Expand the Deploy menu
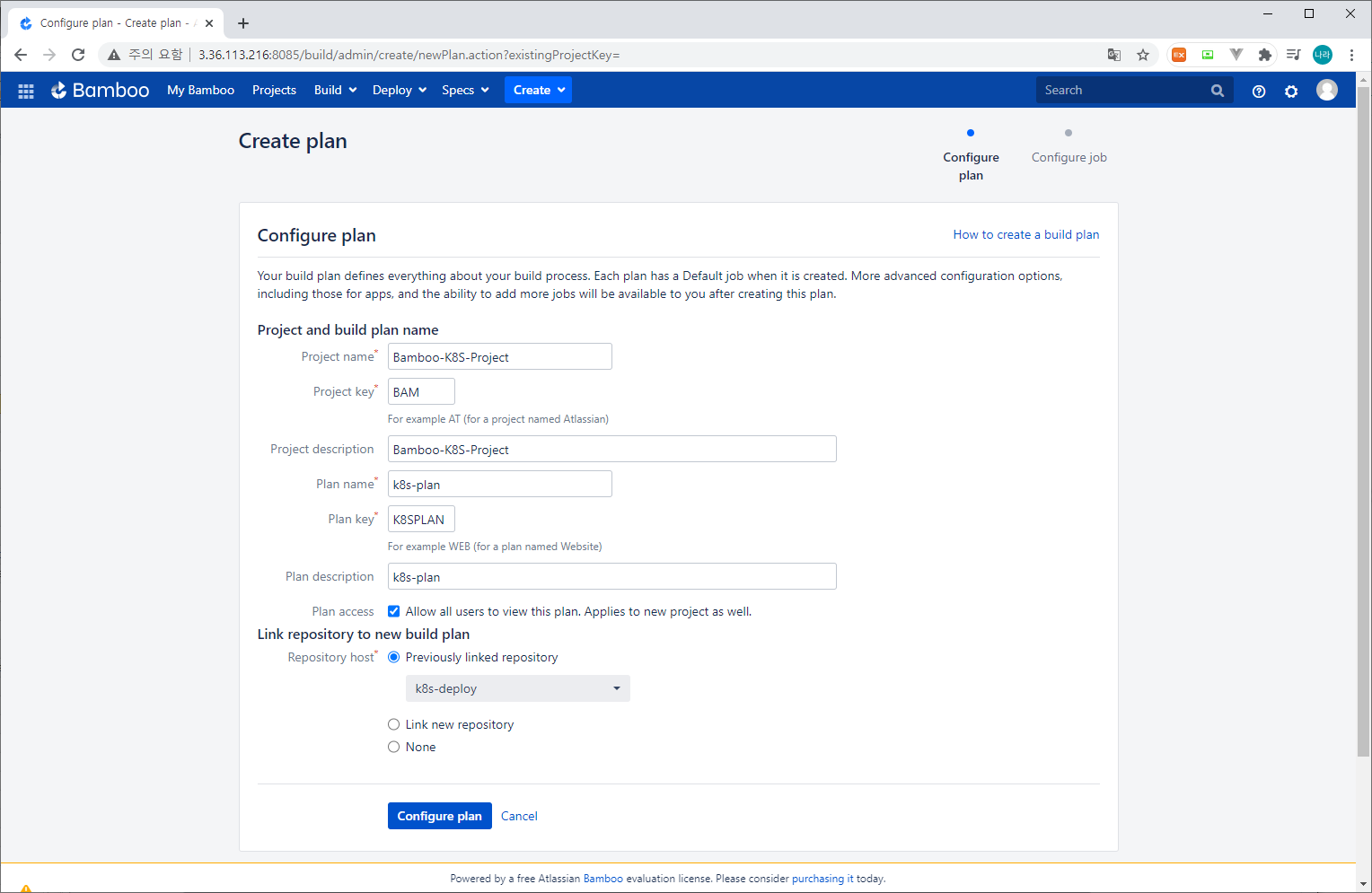The width and height of the screenshot is (1372, 893). (400, 90)
